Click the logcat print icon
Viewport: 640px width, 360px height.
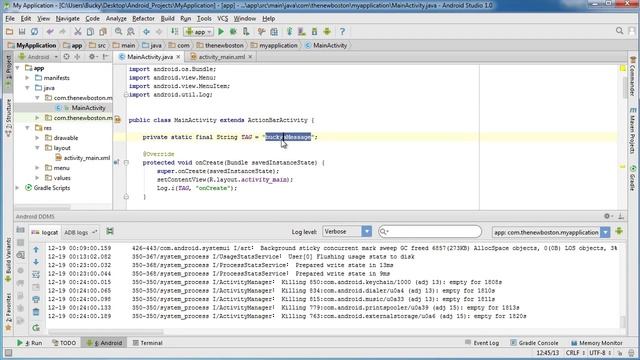click(36, 299)
